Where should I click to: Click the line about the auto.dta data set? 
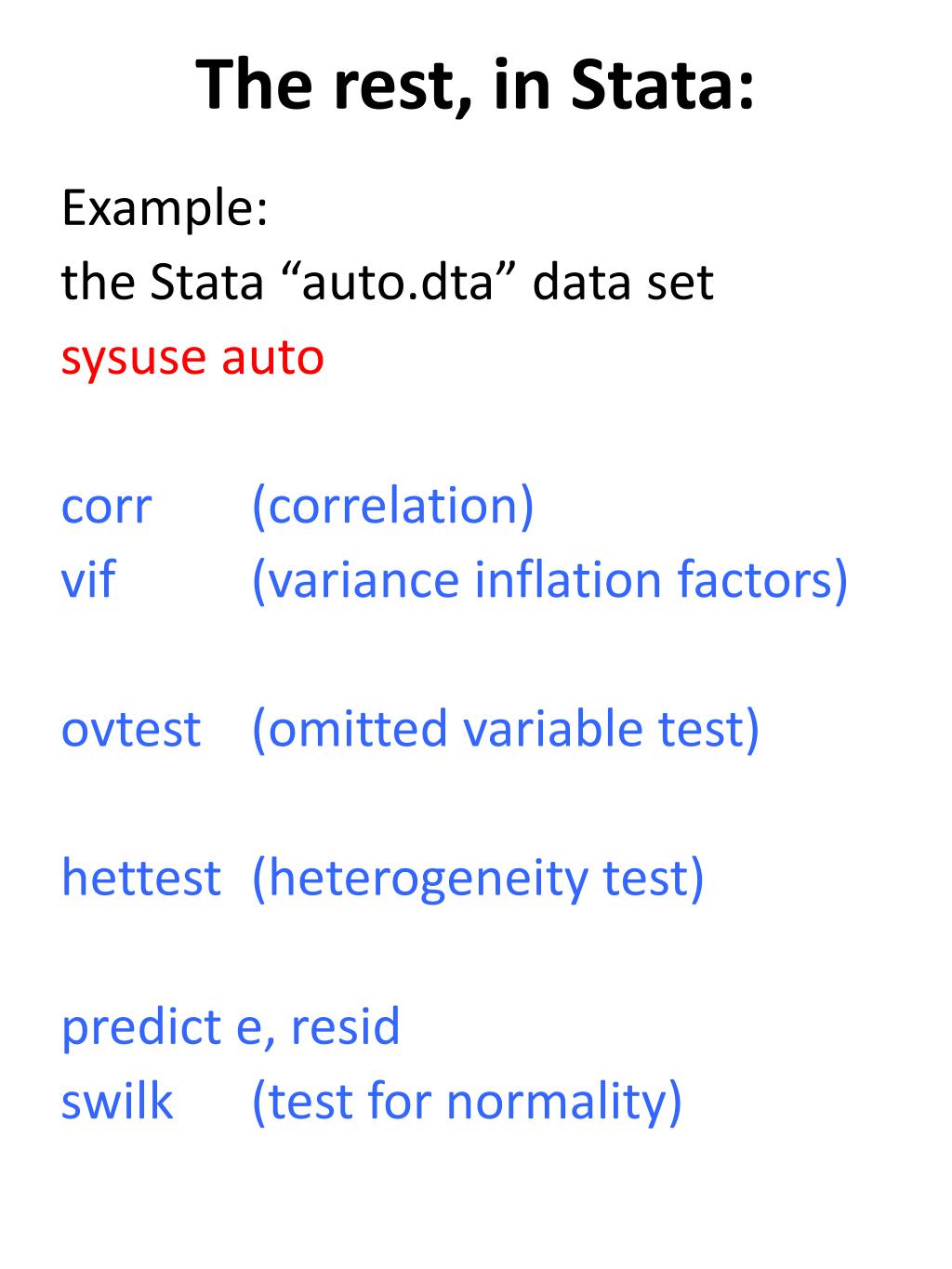tap(387, 282)
